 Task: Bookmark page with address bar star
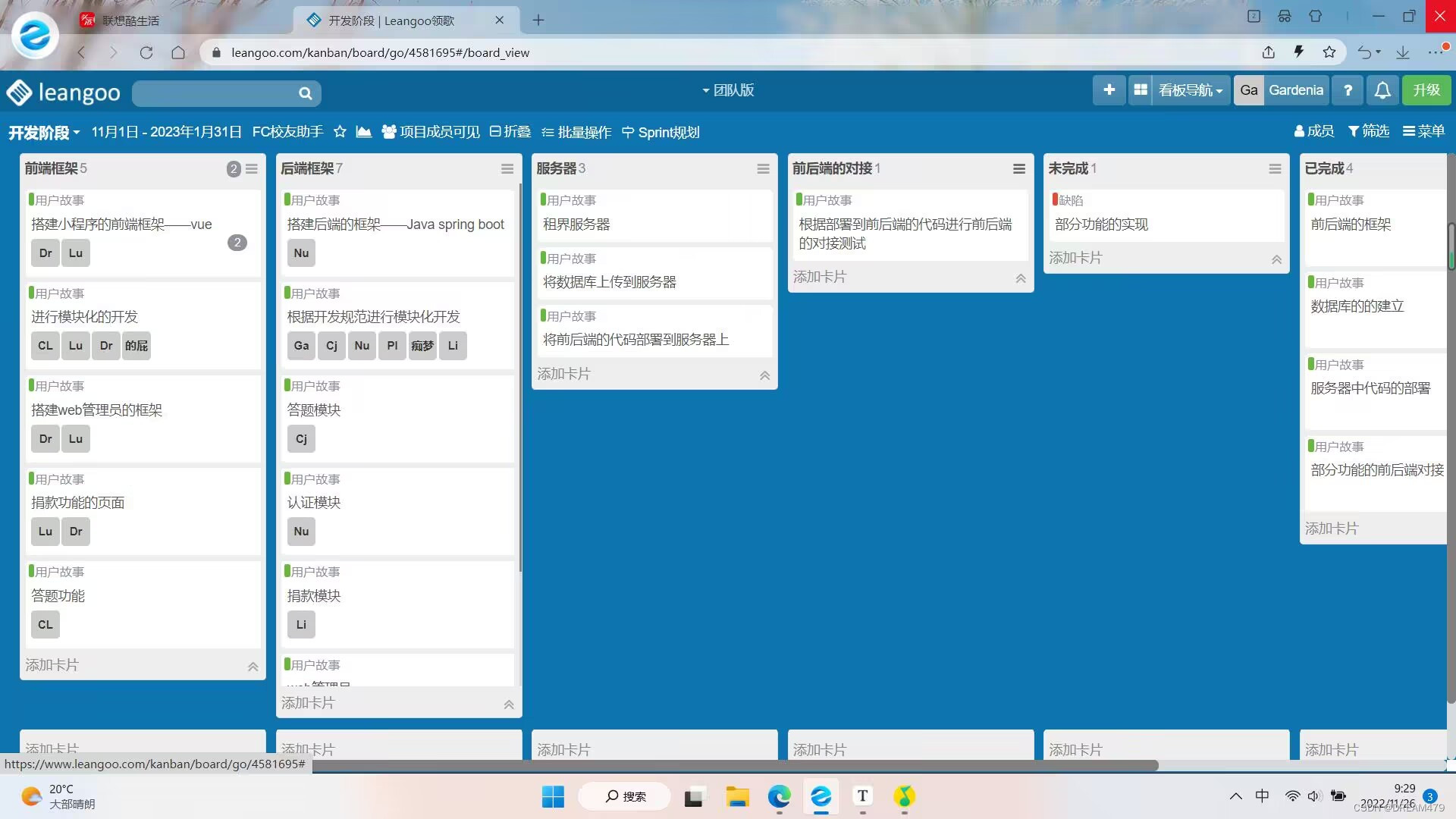(x=1329, y=52)
